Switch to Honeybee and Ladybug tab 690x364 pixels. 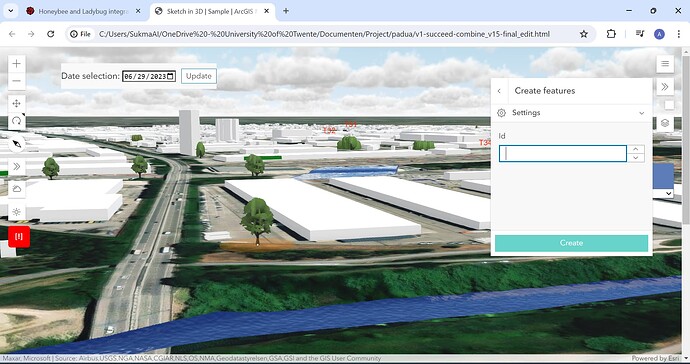[83, 11]
